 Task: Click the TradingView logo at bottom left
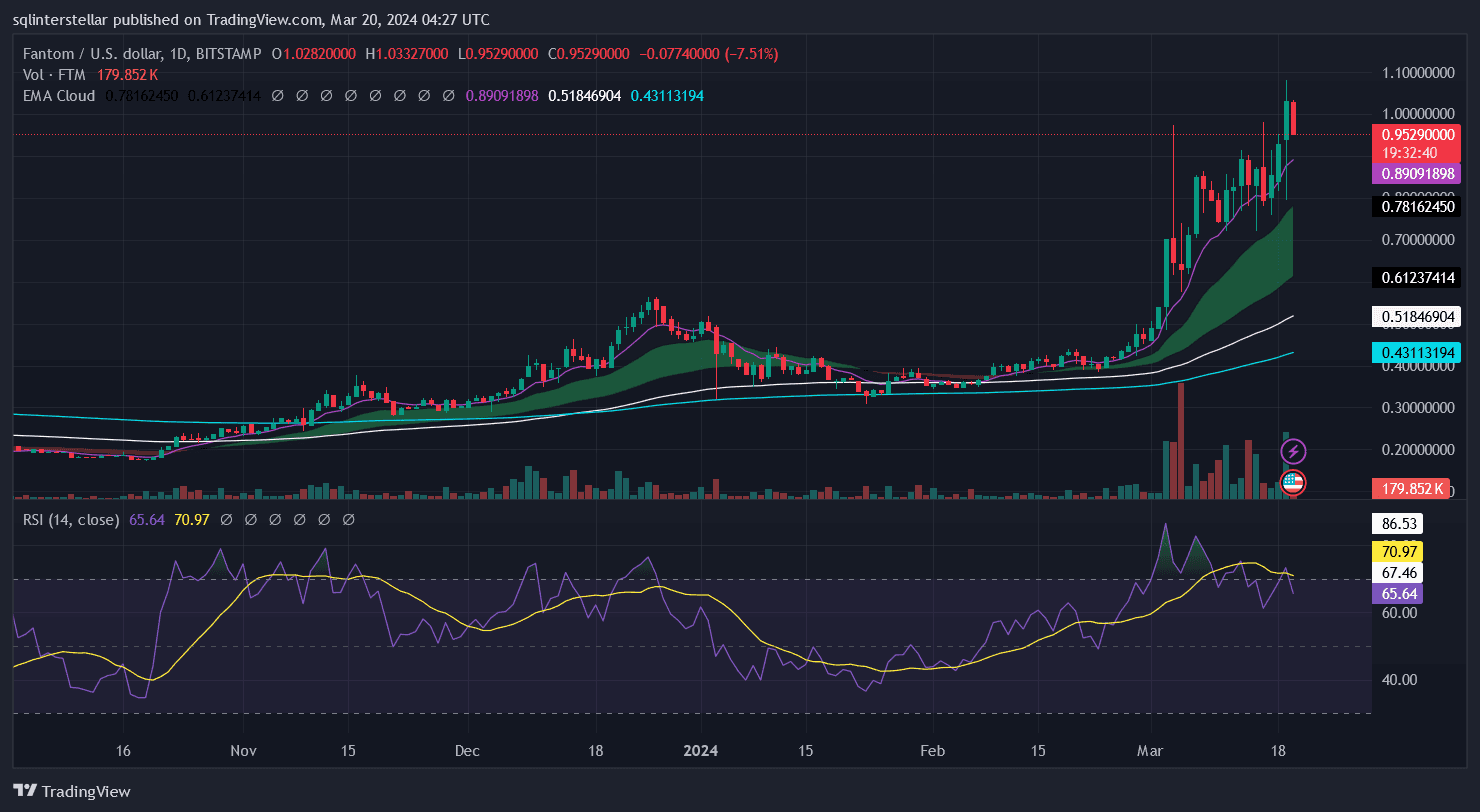point(72,791)
